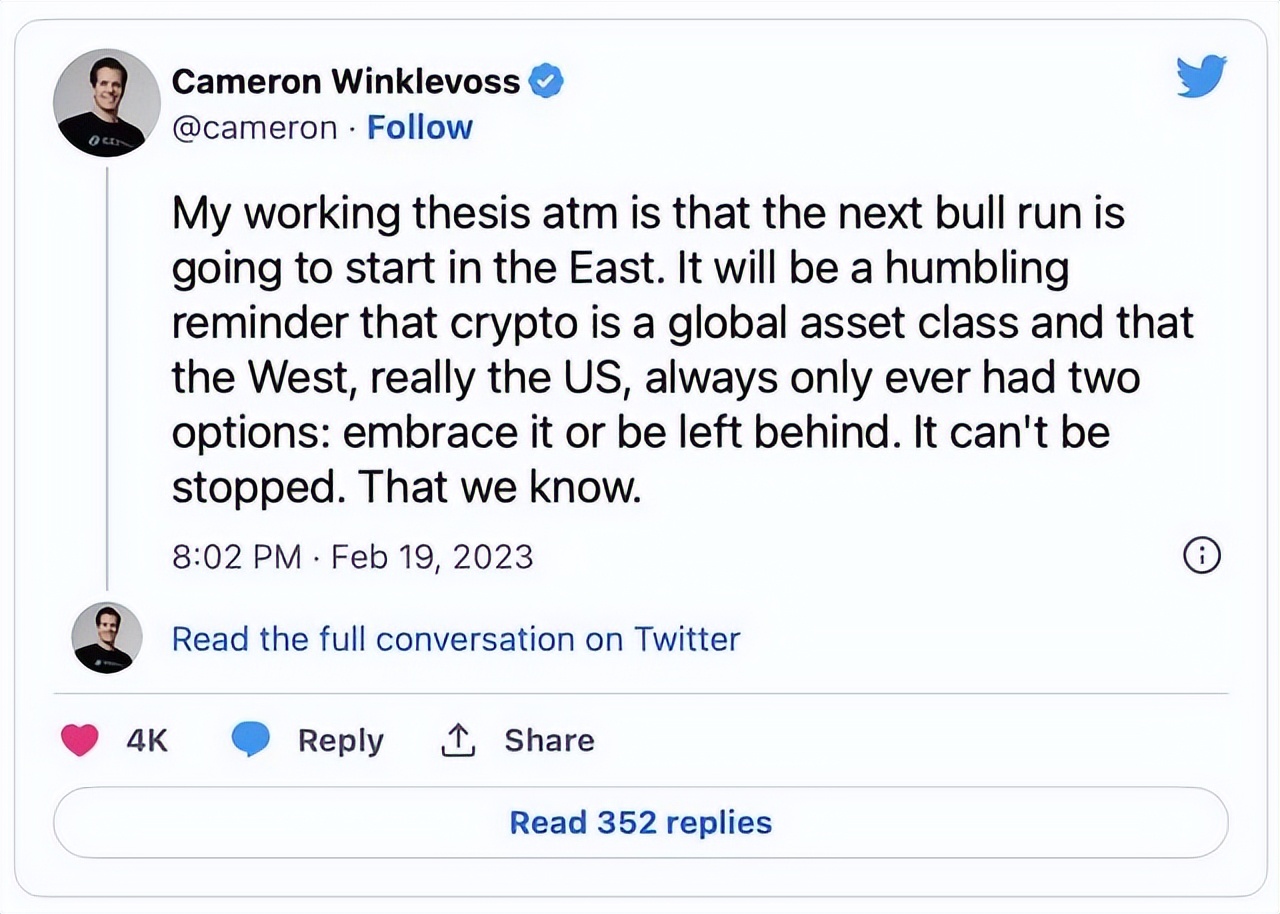The height and width of the screenshot is (914, 1280).
Task: Click the @cameron handle
Action: coord(256,127)
